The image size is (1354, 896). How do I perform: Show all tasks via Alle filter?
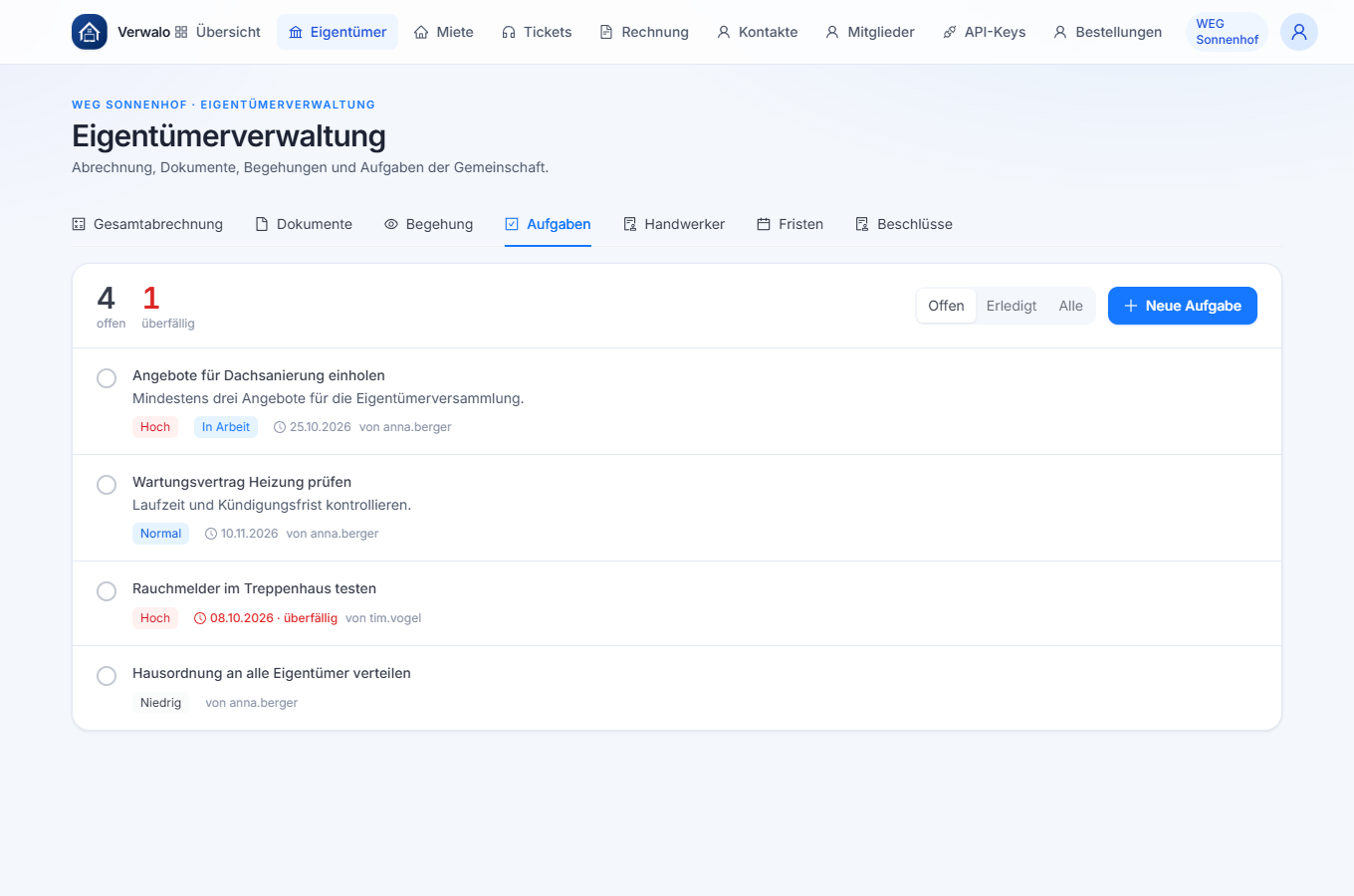click(1071, 306)
